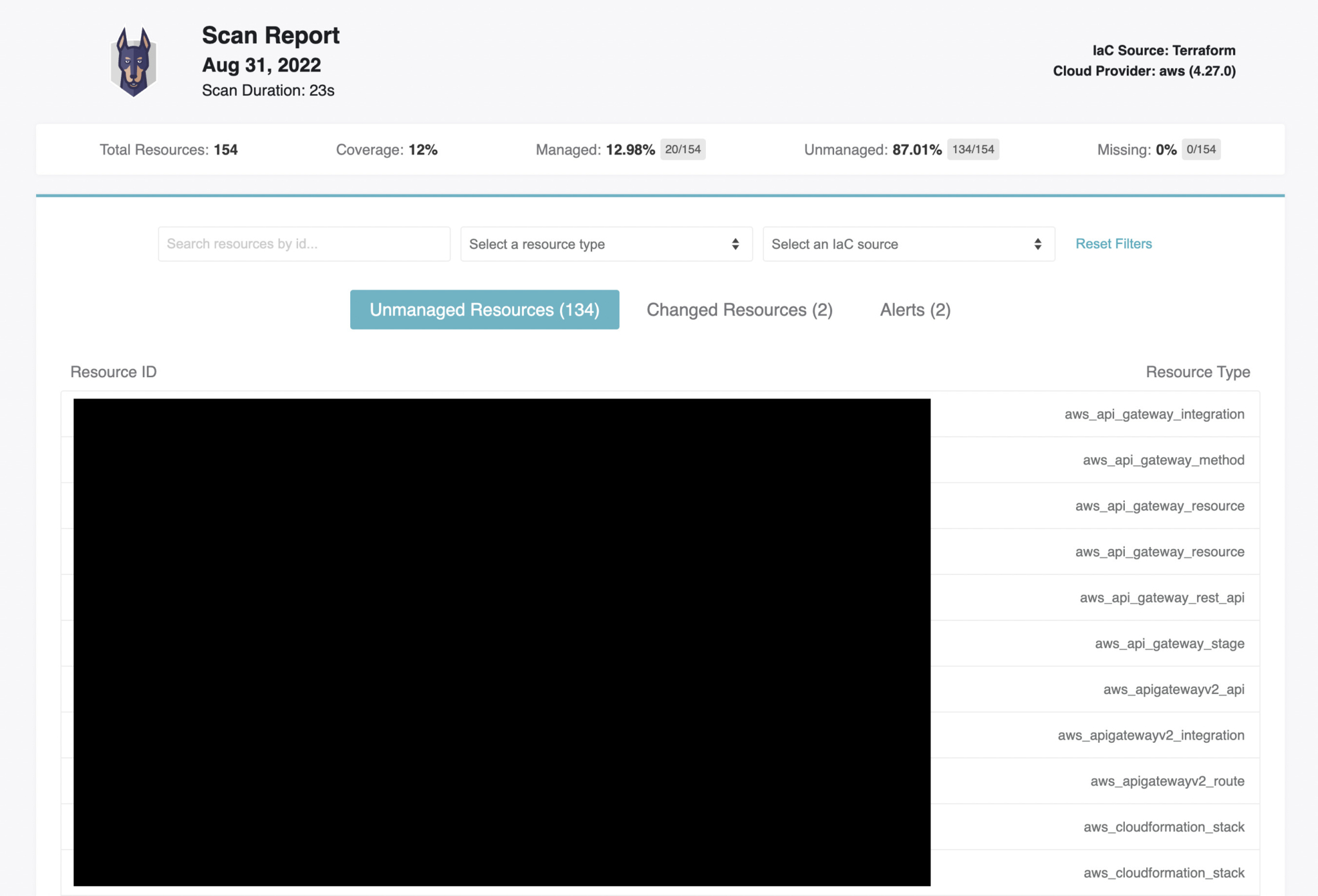Click the resource type dropdown arrows
Screen dimensions: 1318x896
point(735,244)
